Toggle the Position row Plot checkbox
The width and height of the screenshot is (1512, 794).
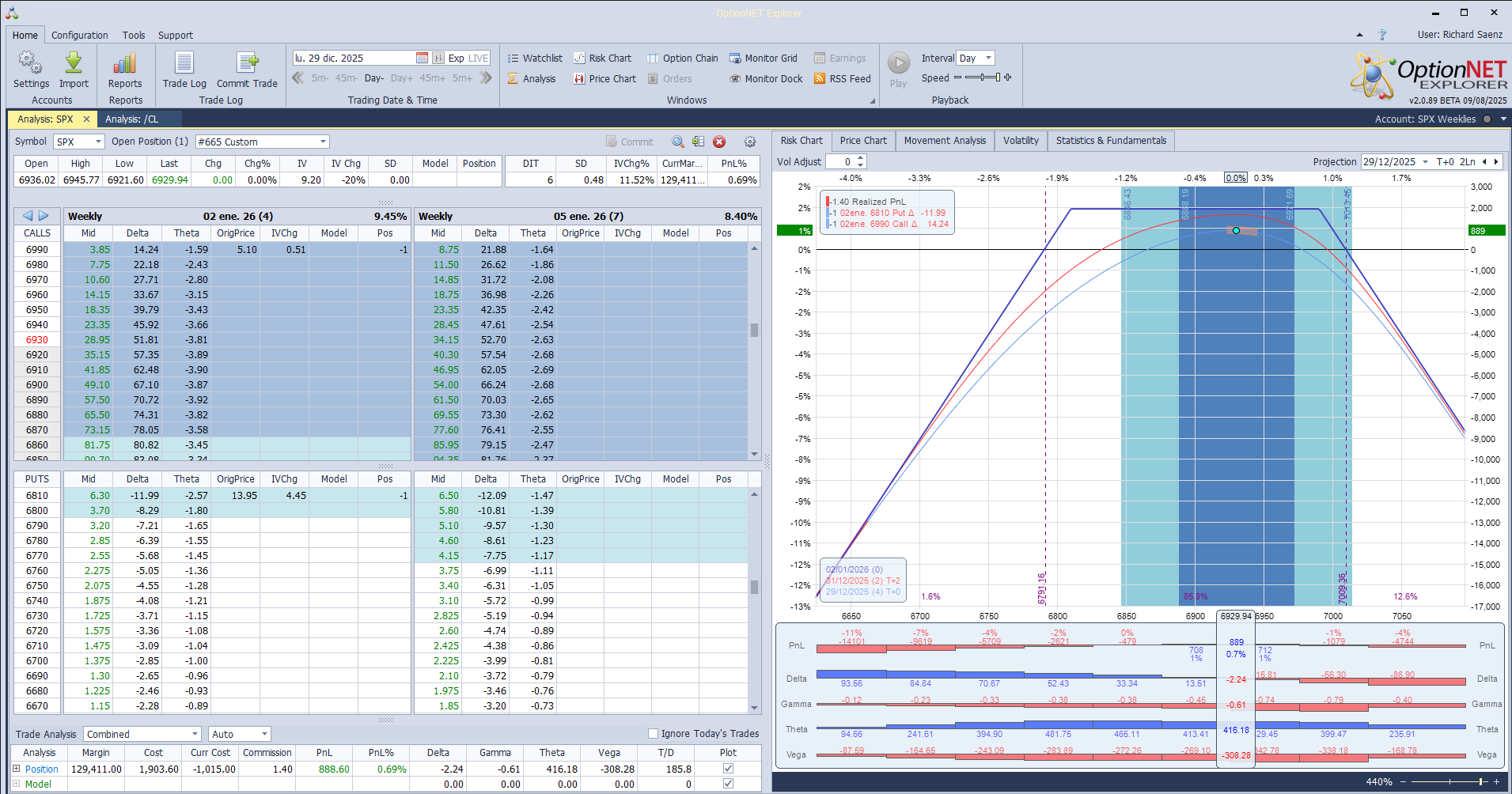tap(728, 769)
